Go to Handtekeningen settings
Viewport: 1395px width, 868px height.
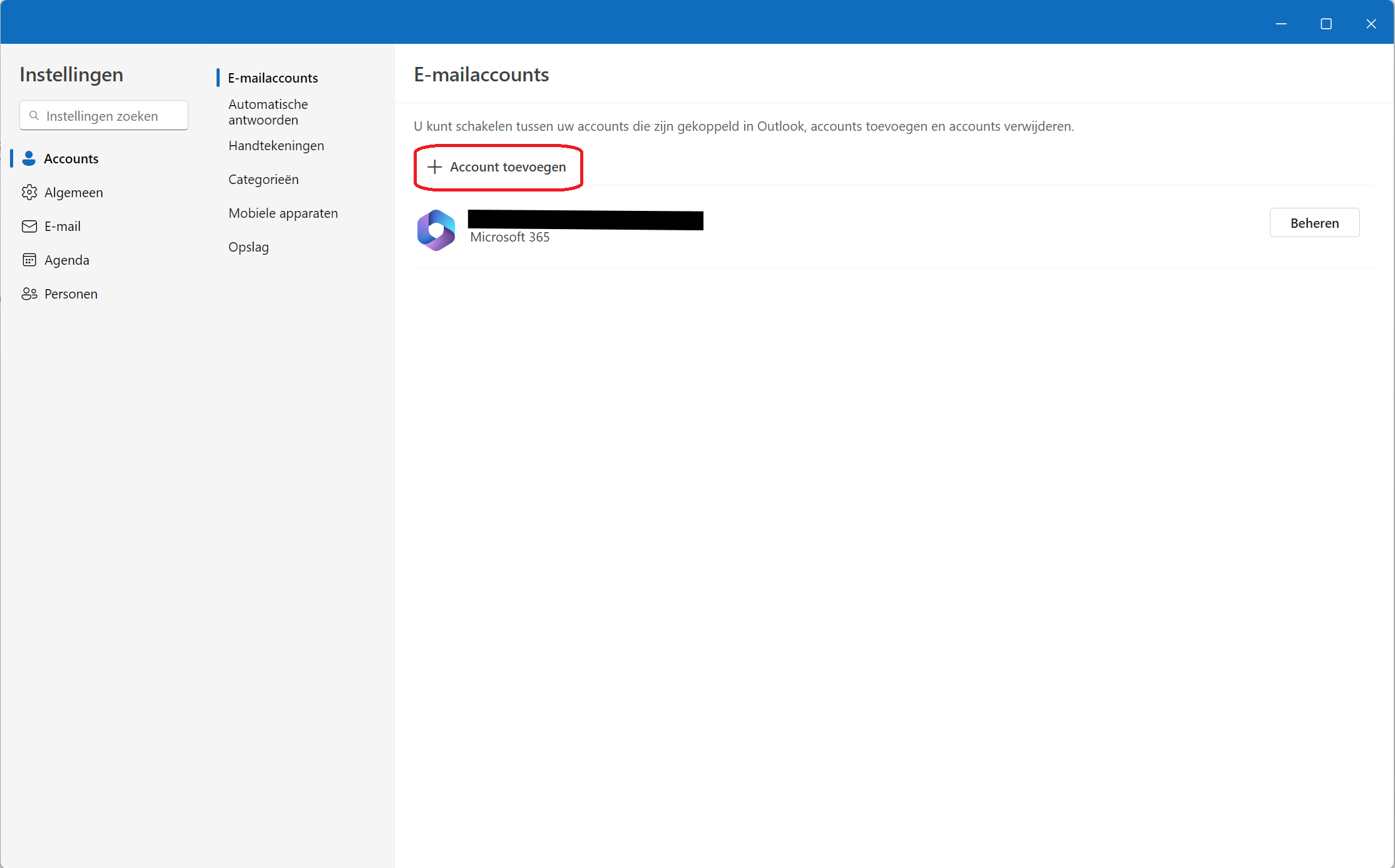coord(276,145)
